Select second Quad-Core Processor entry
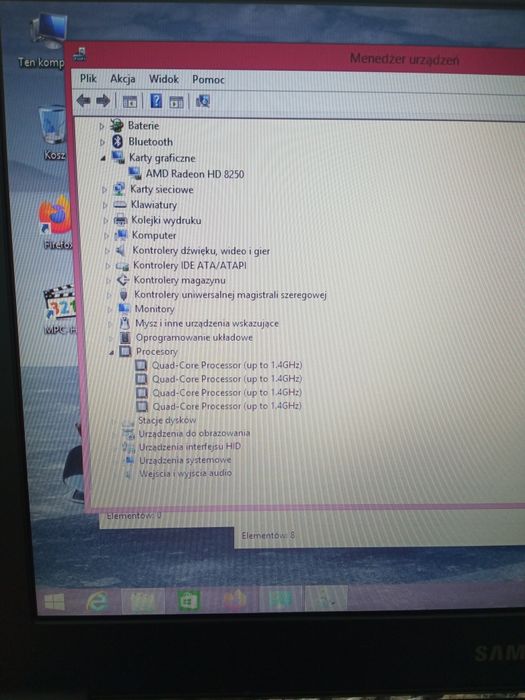This screenshot has width=525, height=700. click(227, 379)
